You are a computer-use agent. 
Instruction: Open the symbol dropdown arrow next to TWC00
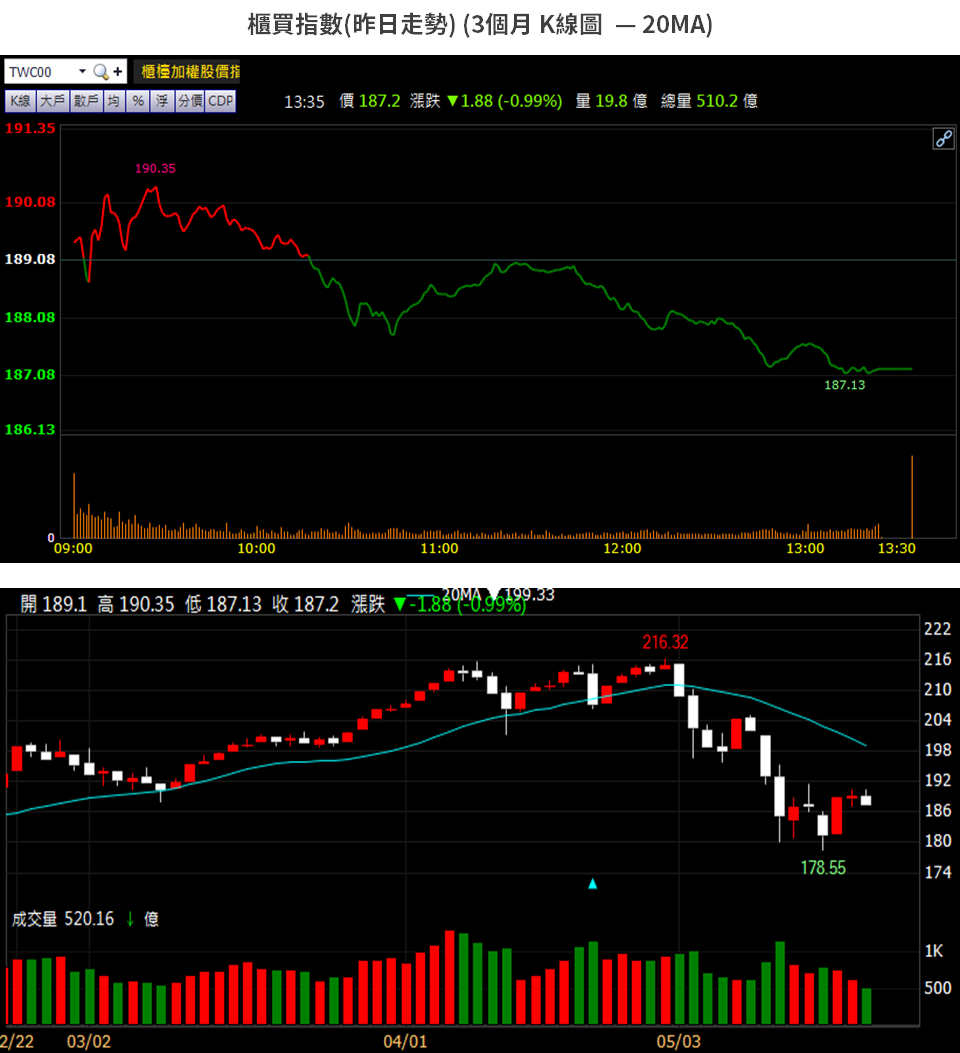(82, 71)
